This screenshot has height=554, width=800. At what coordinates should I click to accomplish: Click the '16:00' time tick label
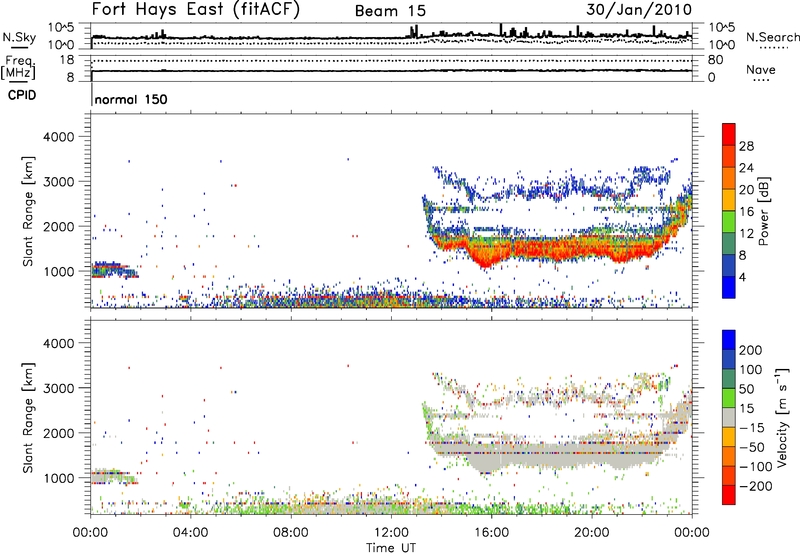(491, 533)
